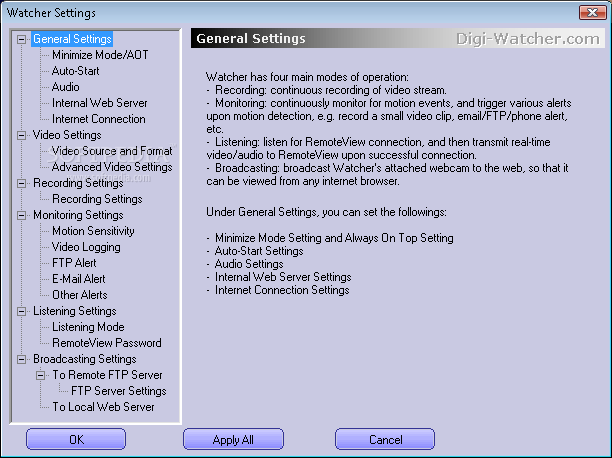Select the Monitoring Settings category
This screenshot has width=612, height=458.
point(78,215)
